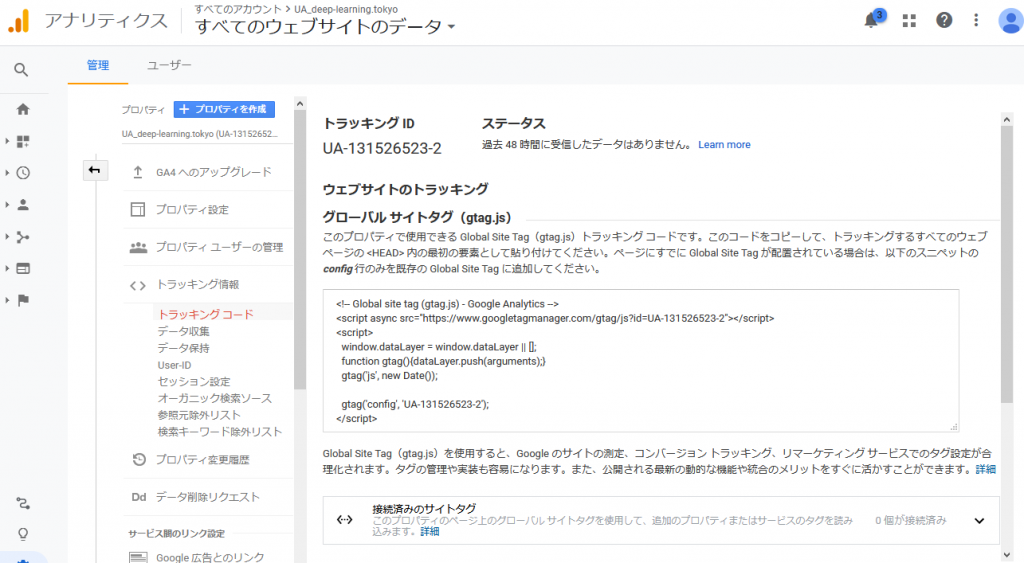Switch to the 管理 tab
The image size is (1024, 563).
point(98,65)
